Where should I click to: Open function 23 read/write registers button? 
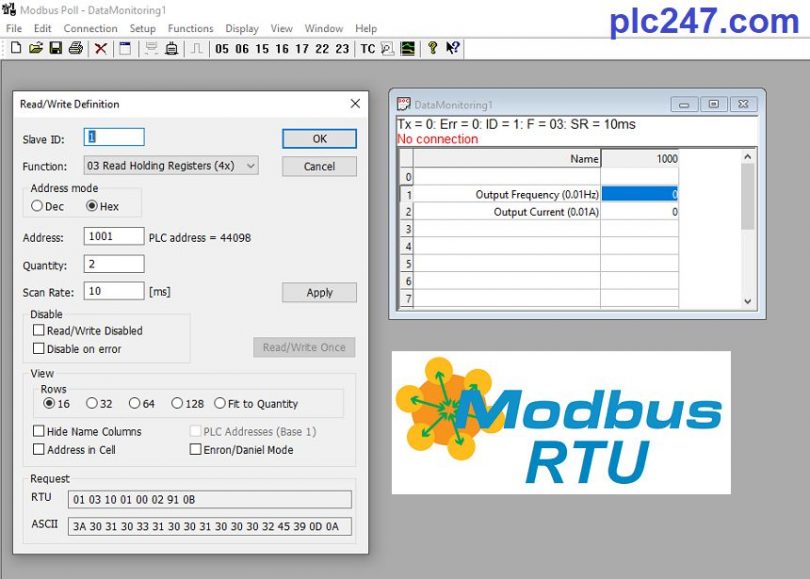[342, 49]
